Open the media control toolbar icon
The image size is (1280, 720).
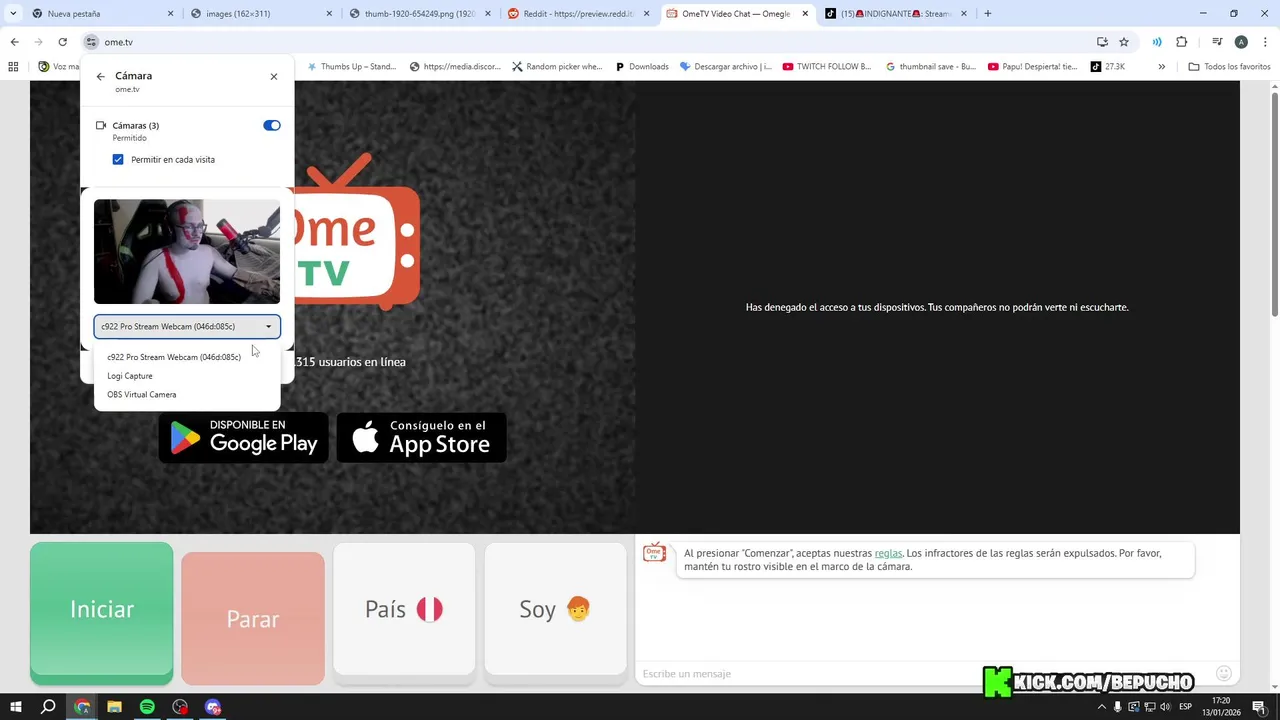click(x=1217, y=42)
